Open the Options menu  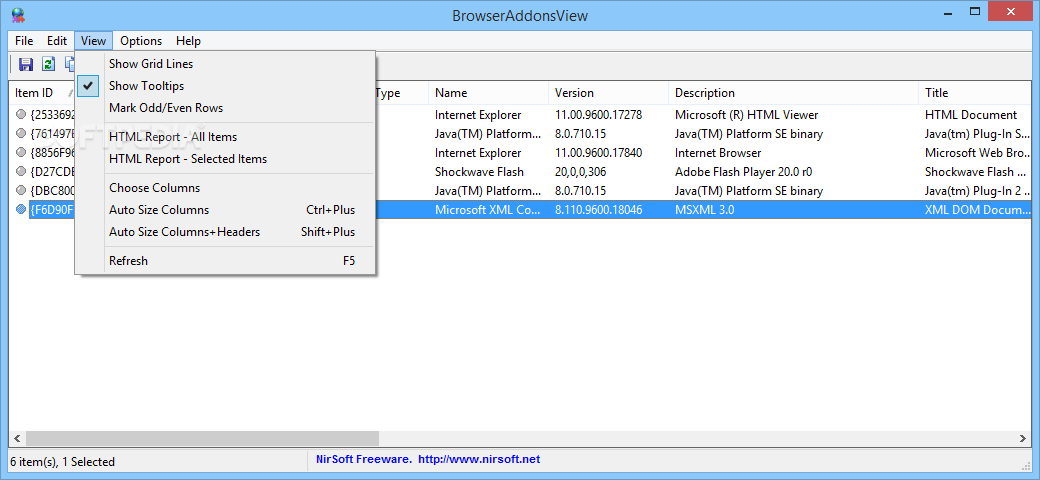(141, 40)
